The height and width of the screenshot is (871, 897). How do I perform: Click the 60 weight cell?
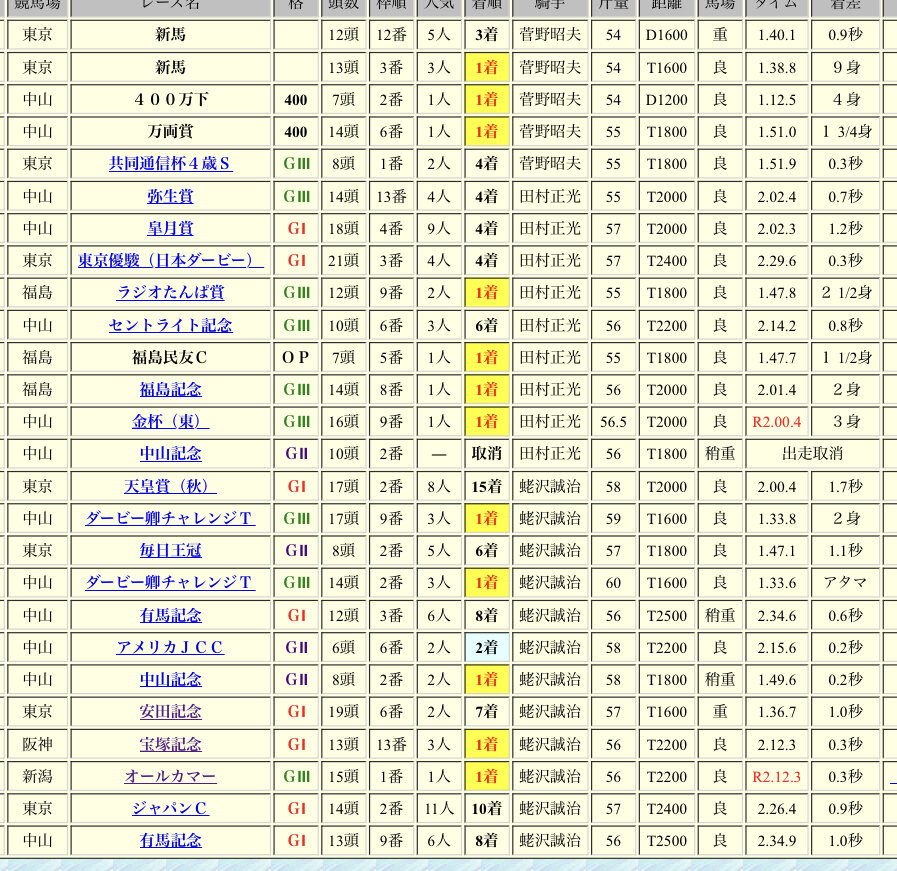click(x=613, y=583)
